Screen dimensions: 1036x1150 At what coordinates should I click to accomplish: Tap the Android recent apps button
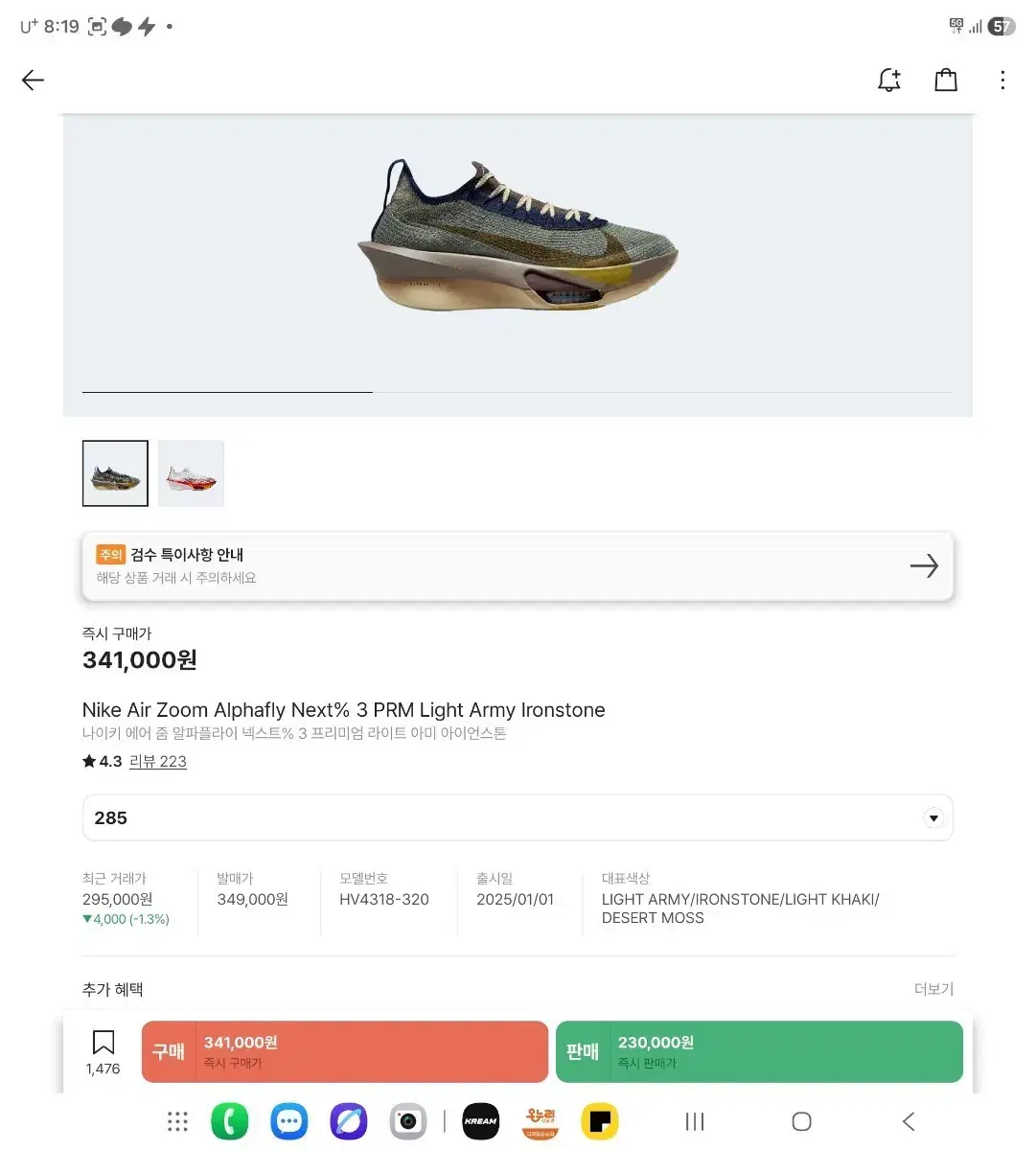695,1121
